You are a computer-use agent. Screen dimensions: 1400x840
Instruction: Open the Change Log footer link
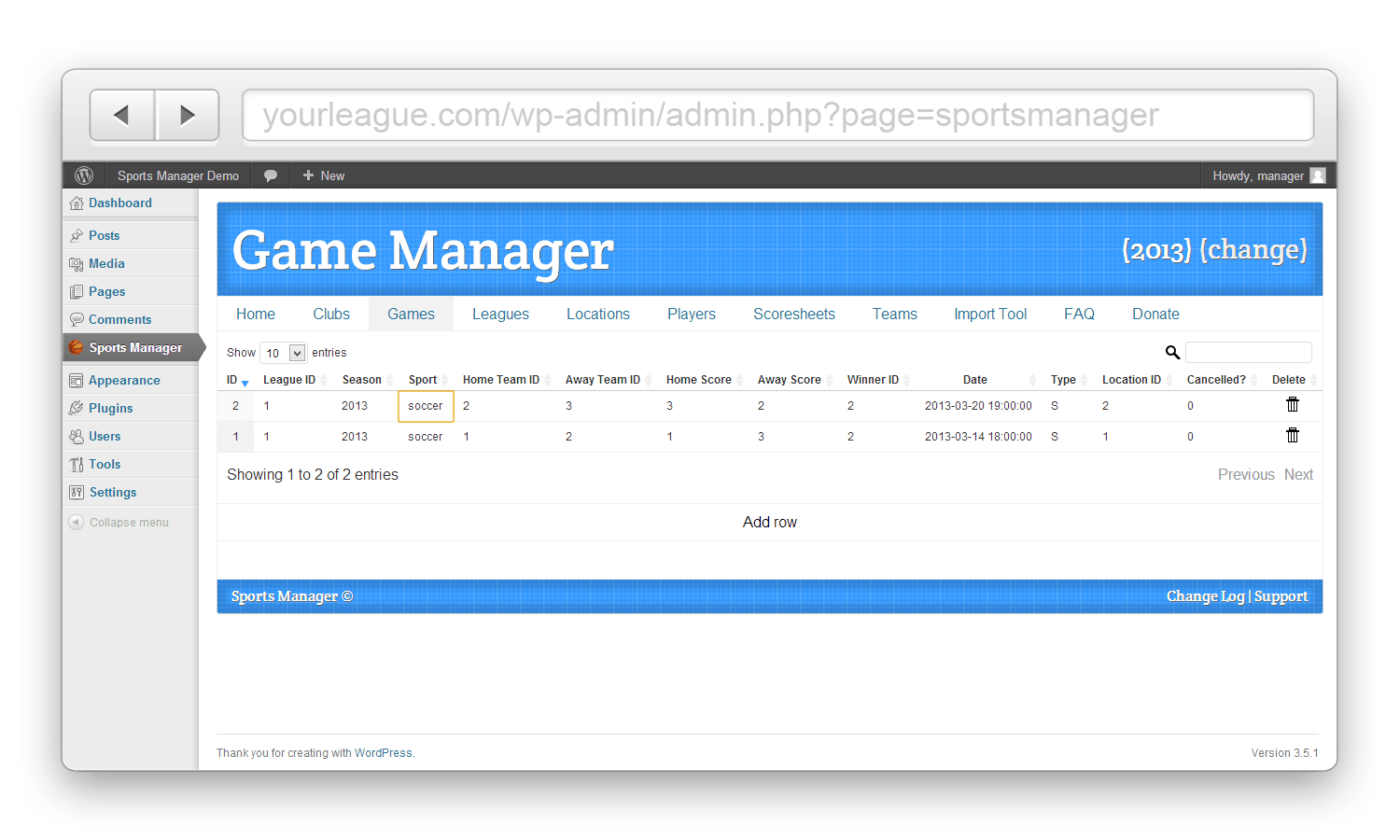coord(1206,595)
